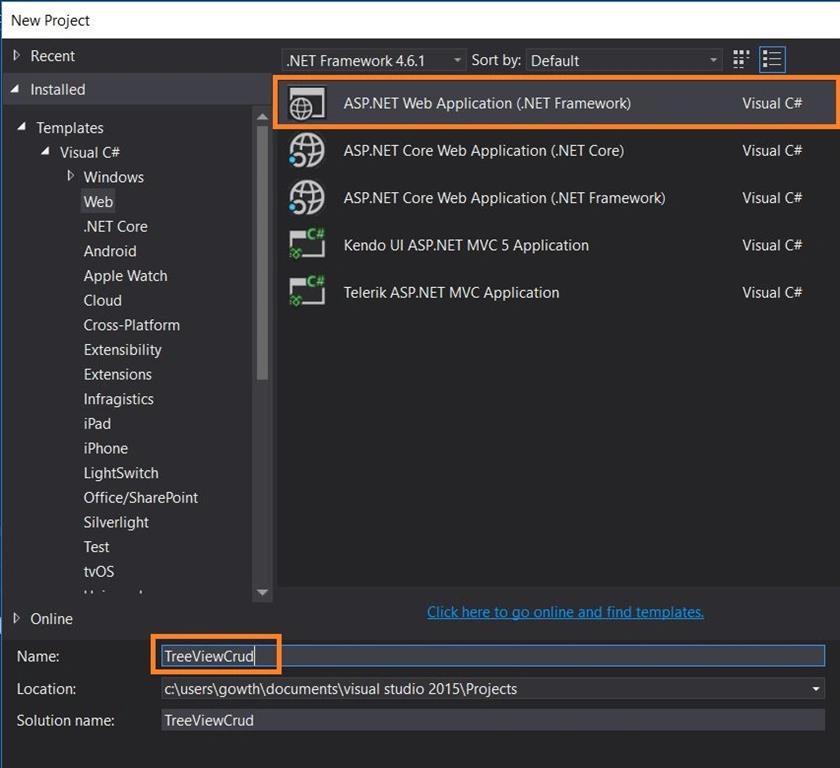The width and height of the screenshot is (840, 768).
Task: Expand the Online section
Action: (17, 618)
